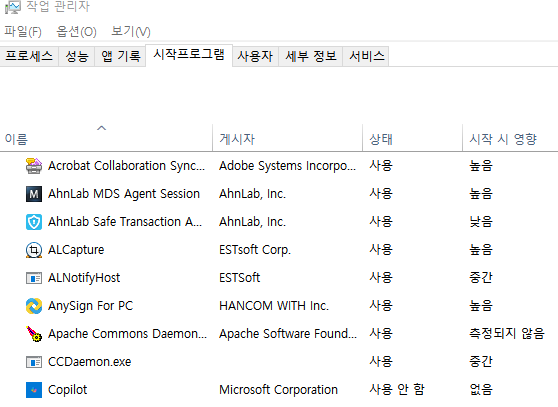Screen dimensions: 558x407
Task: Click publisher ESTsoft Corp.
Action: click(x=255, y=250)
